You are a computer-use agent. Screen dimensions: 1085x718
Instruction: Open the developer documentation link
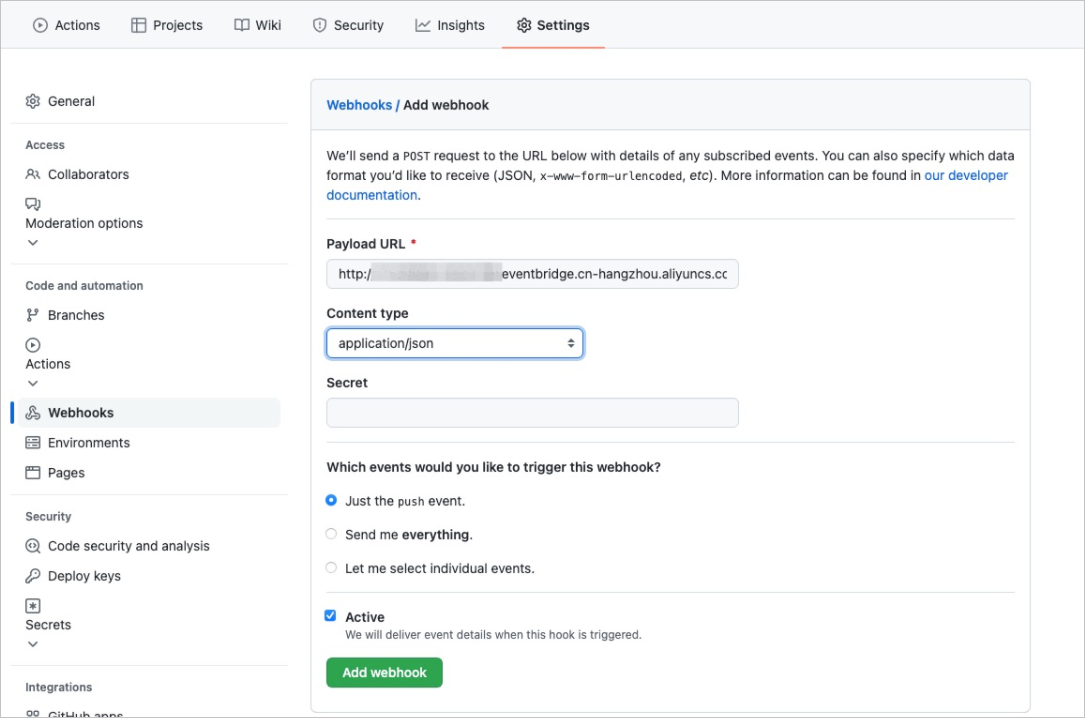coord(965,175)
